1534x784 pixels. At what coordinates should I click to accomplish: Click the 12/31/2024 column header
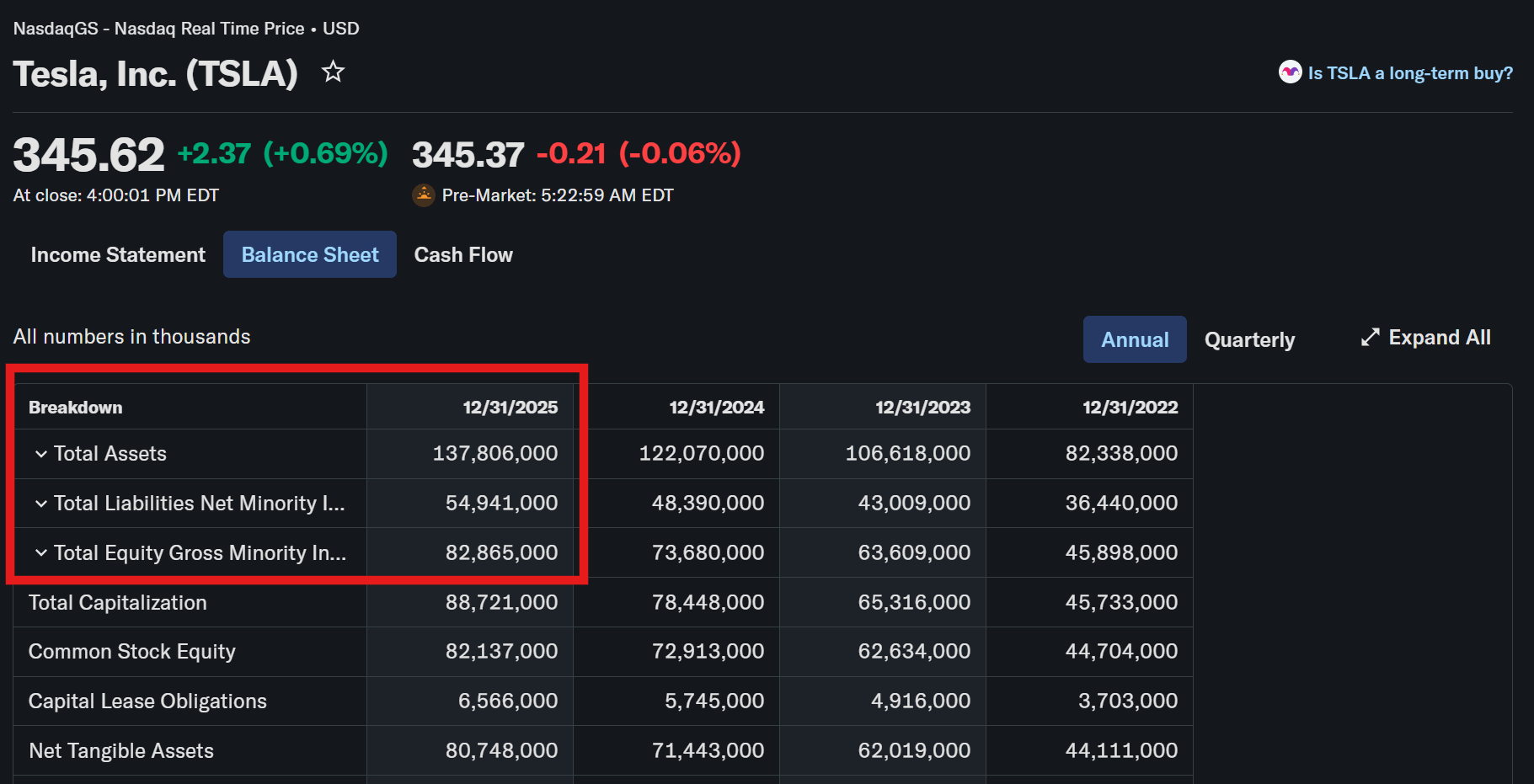click(716, 408)
